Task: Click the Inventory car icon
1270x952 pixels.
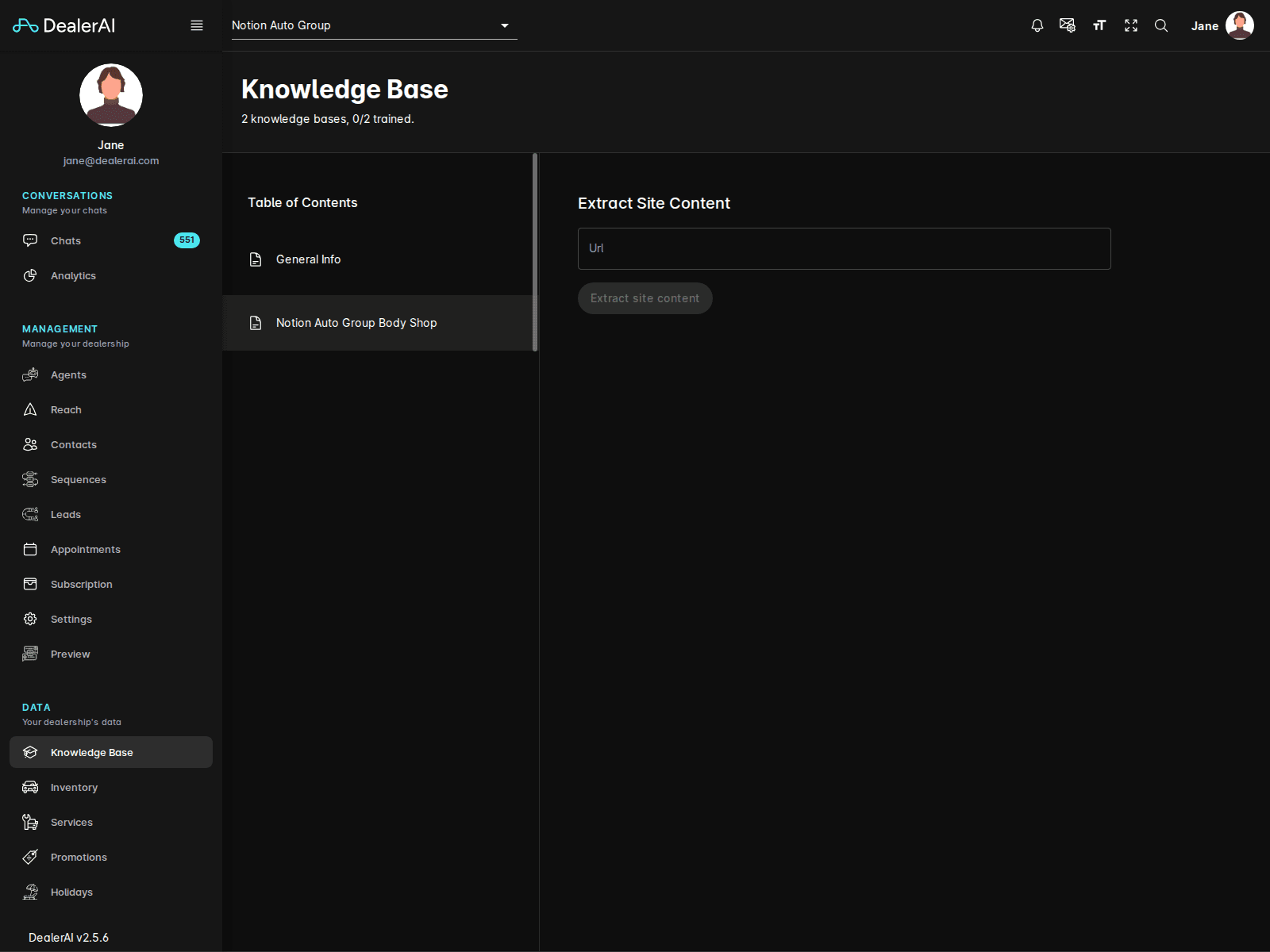Action: click(x=29, y=787)
